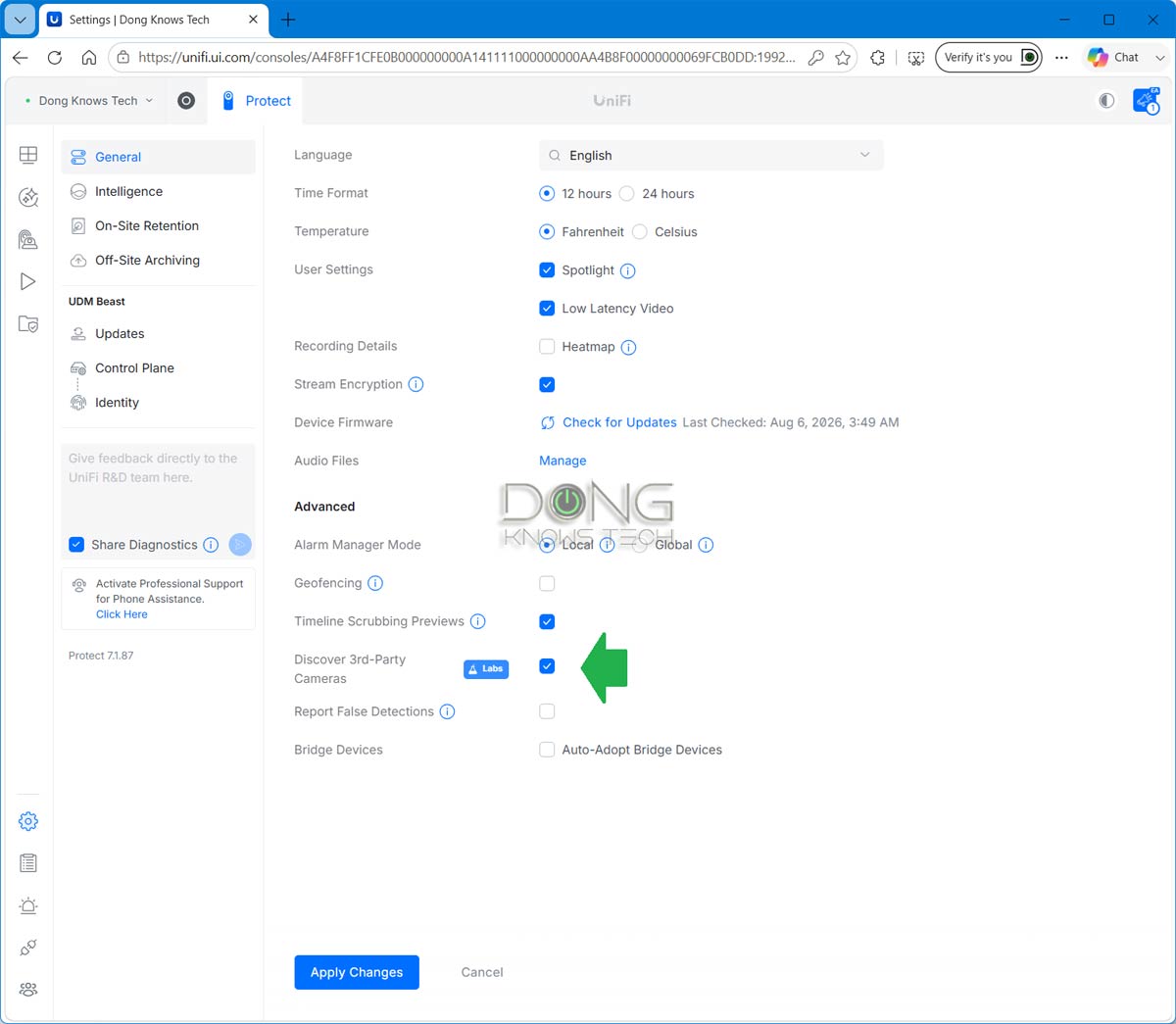Open the users admins icon
This screenshot has height=1024, width=1176.
coord(28,990)
